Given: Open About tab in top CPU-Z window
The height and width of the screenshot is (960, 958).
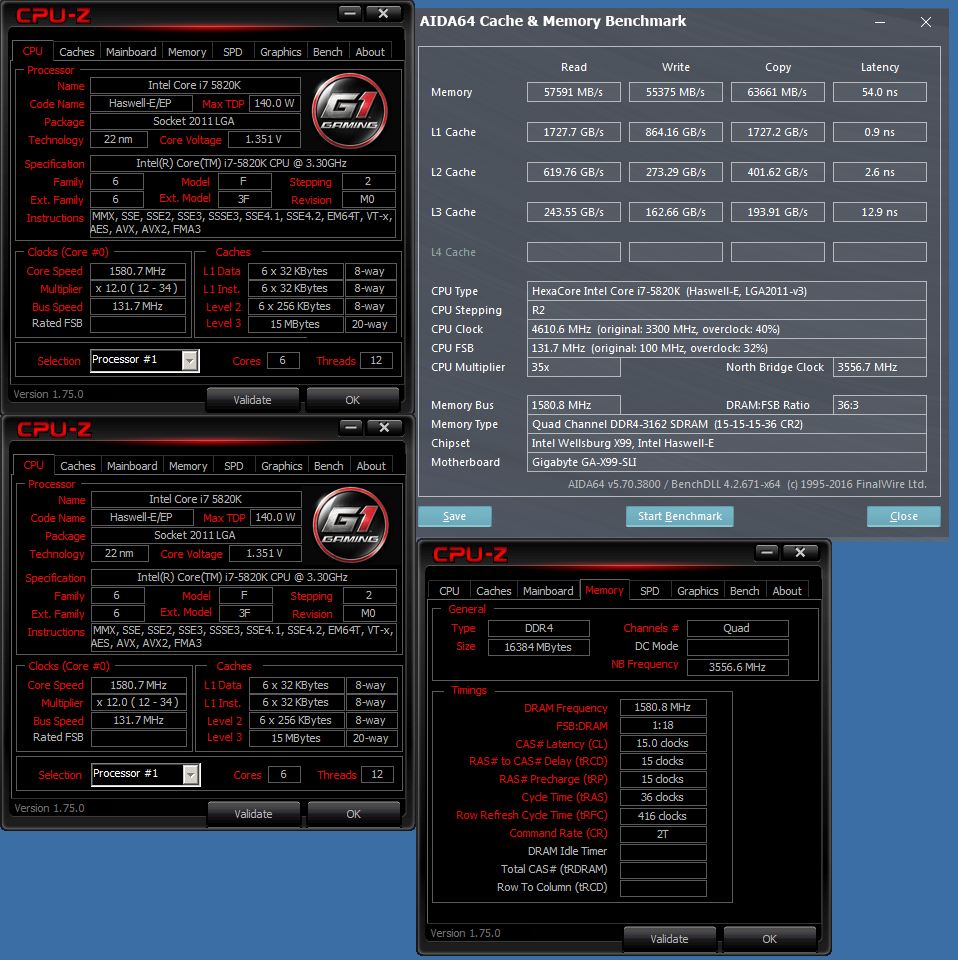Looking at the screenshot, I should (x=370, y=52).
